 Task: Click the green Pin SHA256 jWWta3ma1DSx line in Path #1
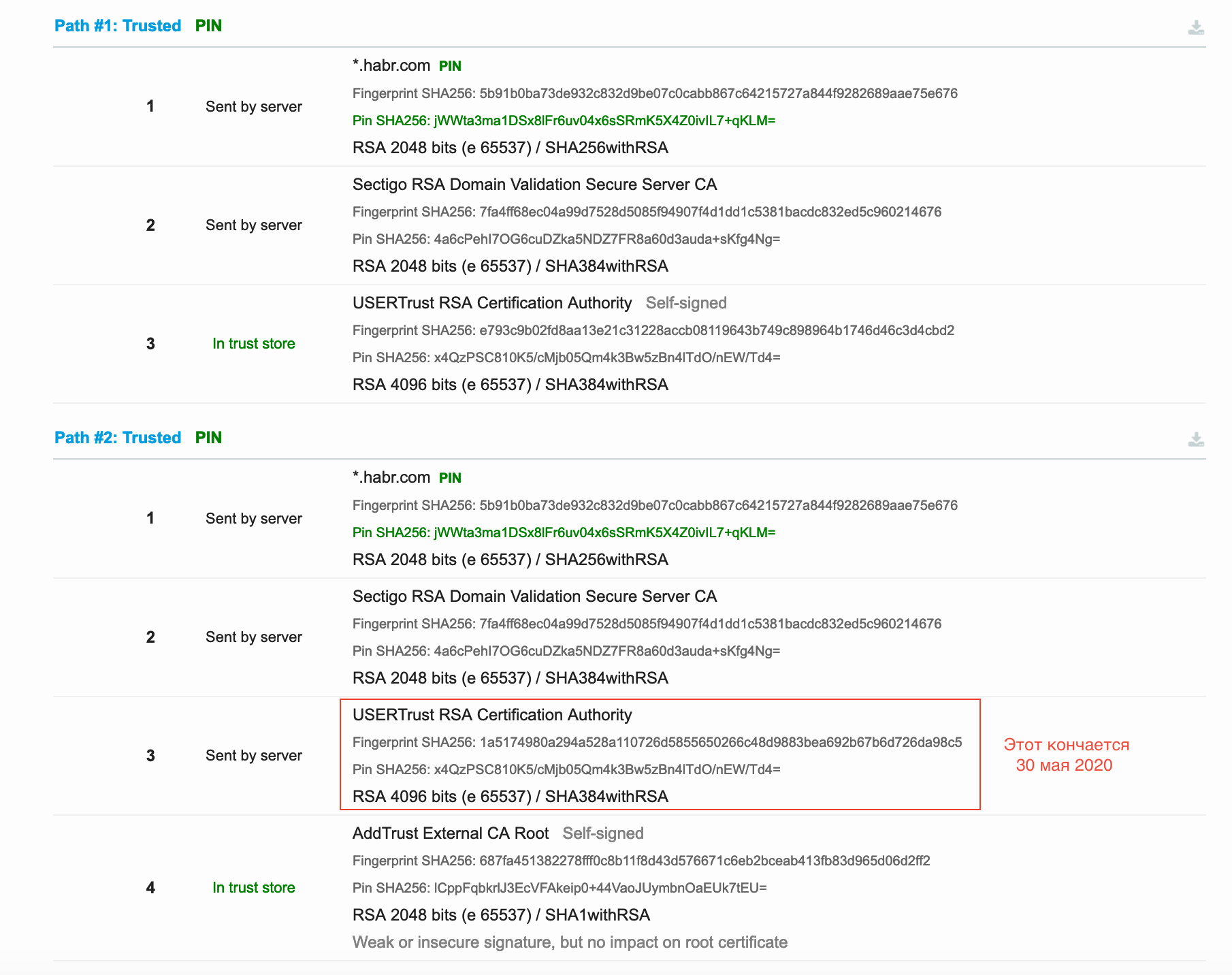(x=564, y=121)
